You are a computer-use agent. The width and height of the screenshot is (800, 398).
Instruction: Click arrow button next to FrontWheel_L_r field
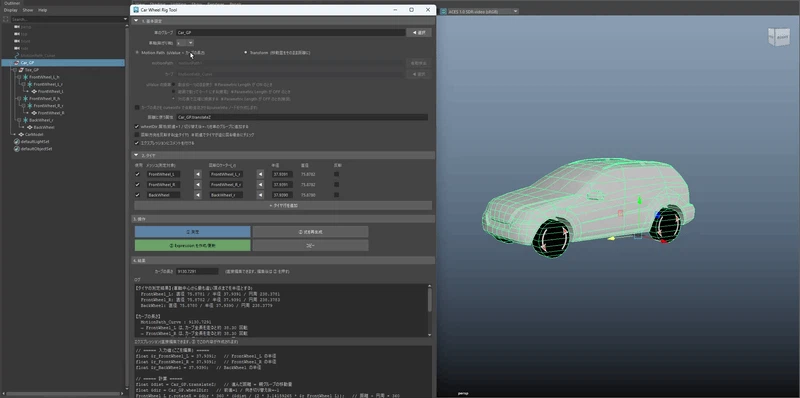click(x=260, y=174)
